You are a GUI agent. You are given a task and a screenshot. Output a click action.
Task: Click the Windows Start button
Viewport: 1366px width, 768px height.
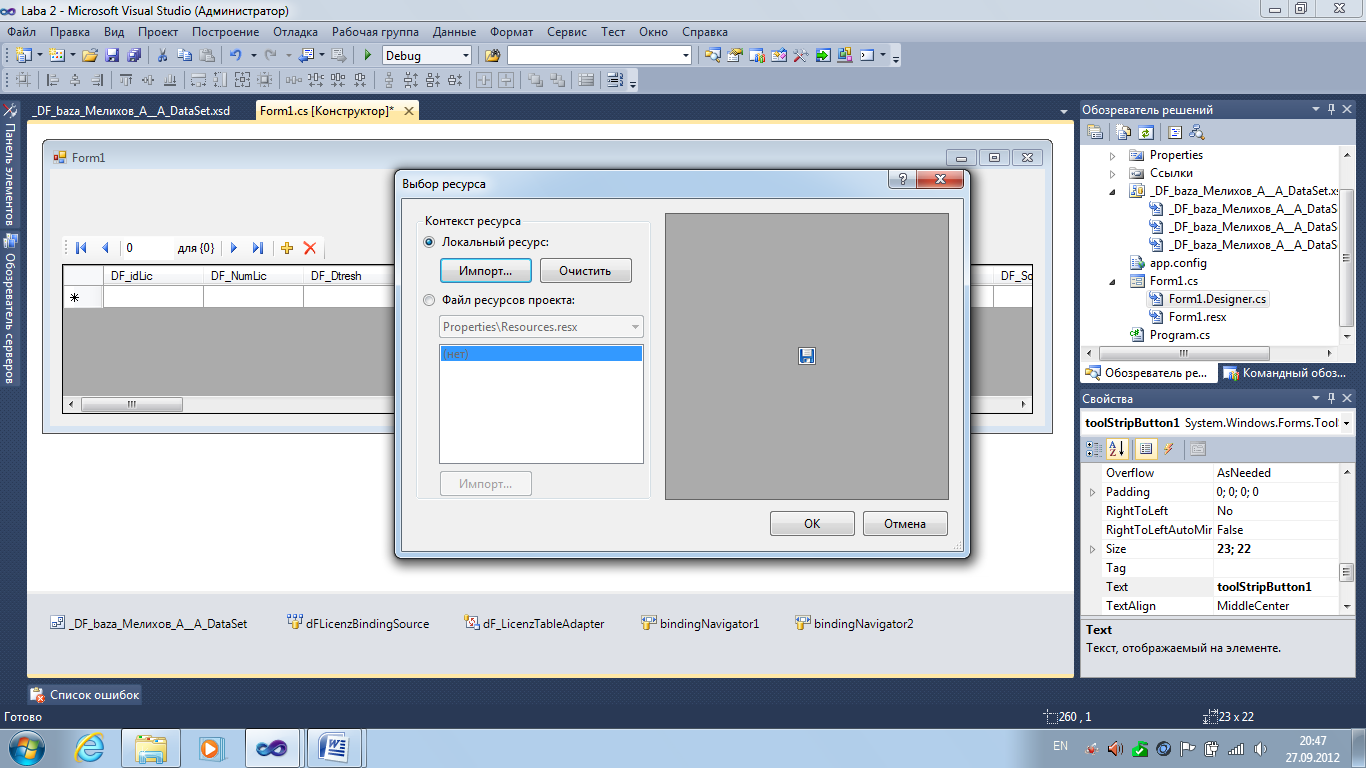coord(26,747)
